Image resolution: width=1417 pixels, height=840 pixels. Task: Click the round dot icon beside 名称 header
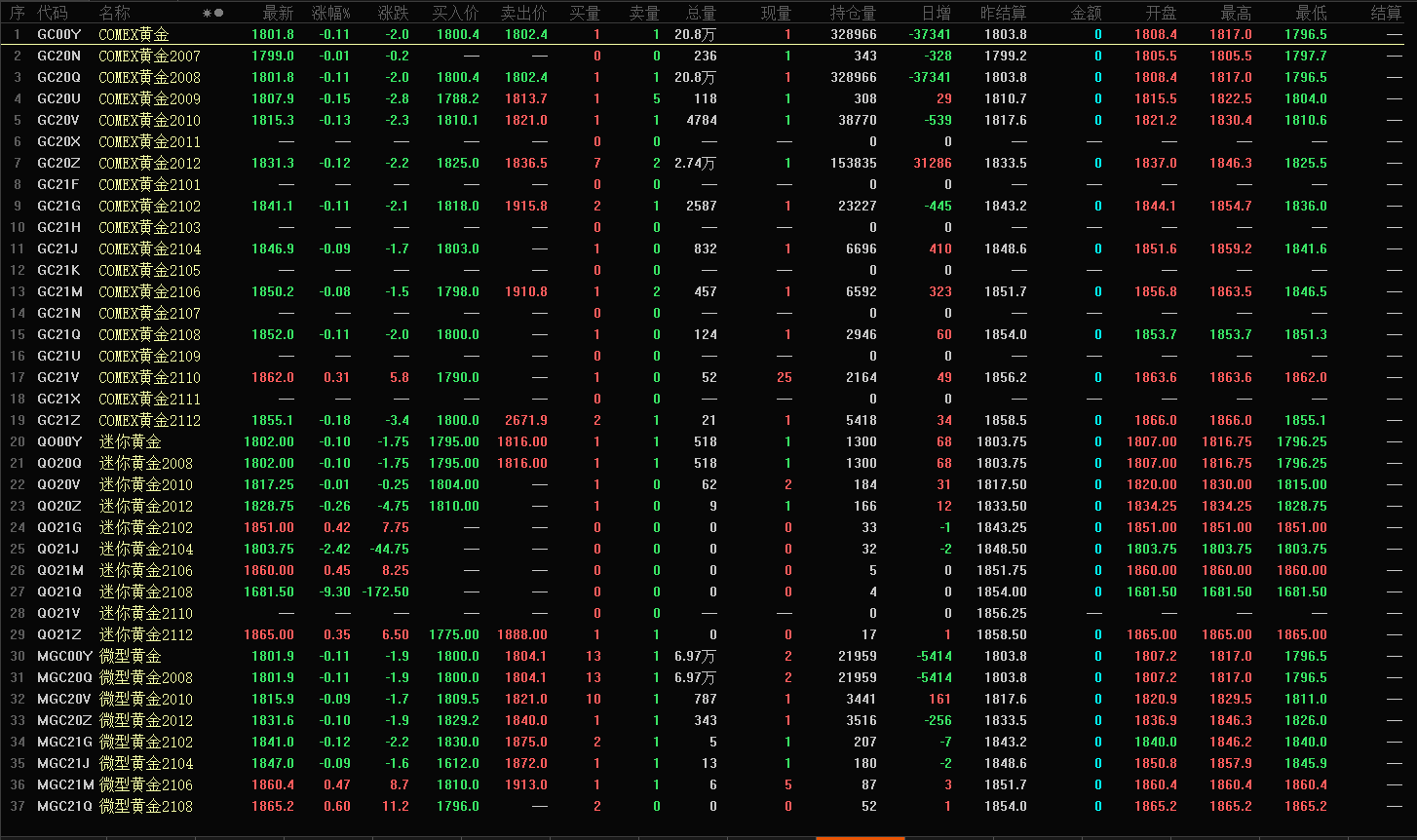[219, 14]
